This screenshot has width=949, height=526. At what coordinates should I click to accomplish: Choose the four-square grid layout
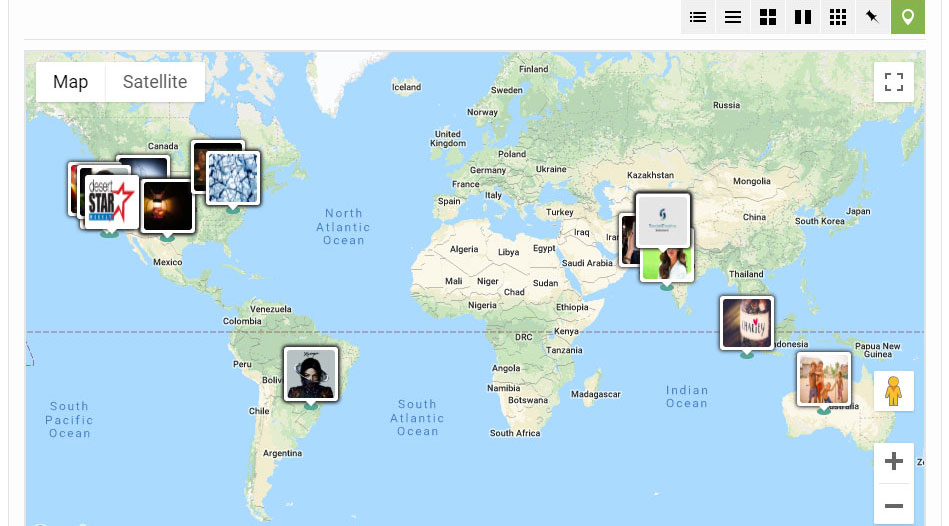tap(768, 17)
